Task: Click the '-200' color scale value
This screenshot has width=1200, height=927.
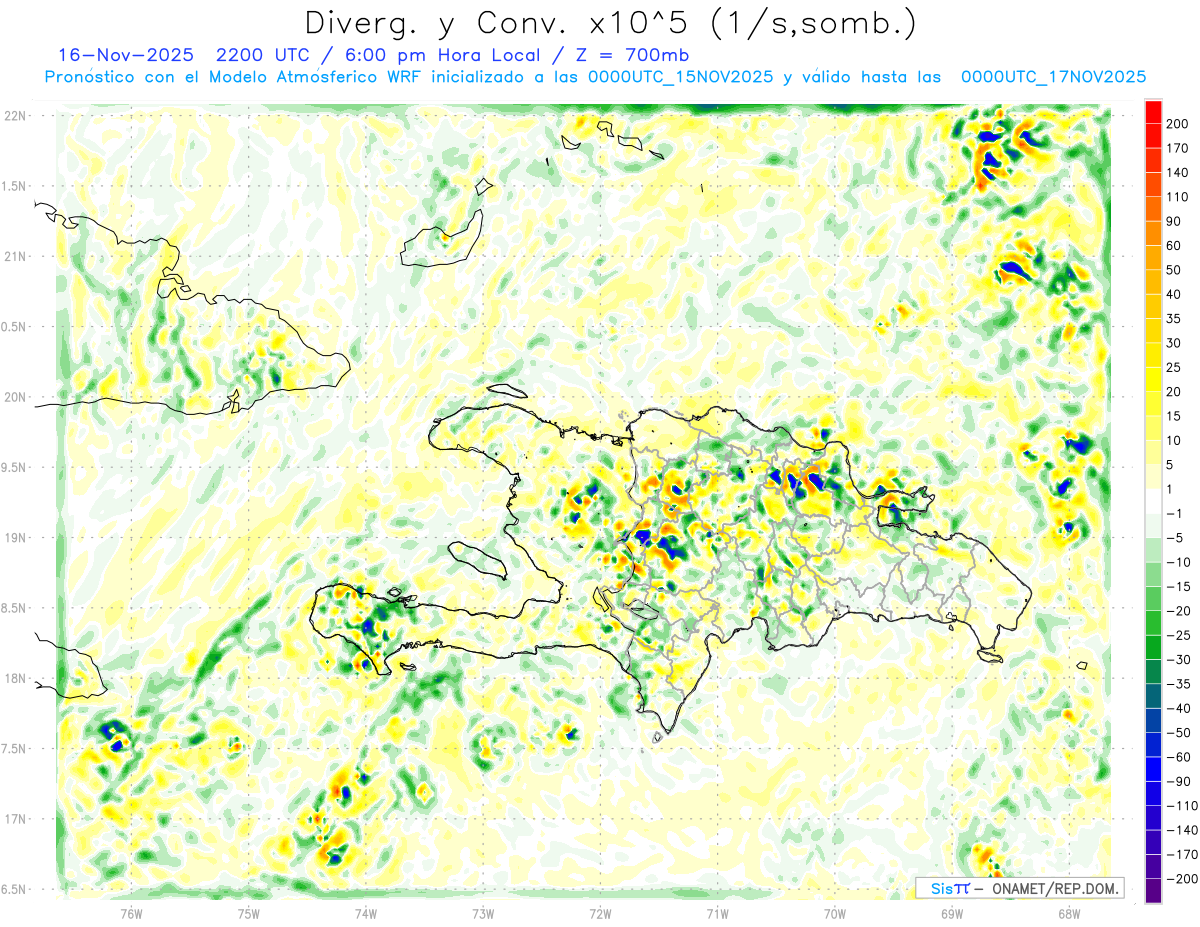Action: point(1183,878)
